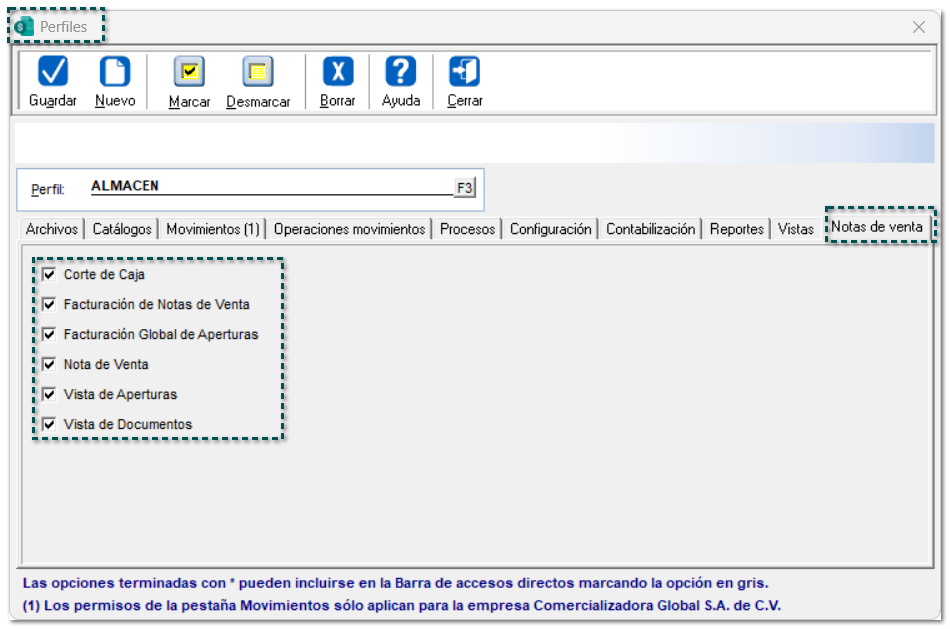
Task: Switch to the Catálogos tab
Action: (122, 229)
